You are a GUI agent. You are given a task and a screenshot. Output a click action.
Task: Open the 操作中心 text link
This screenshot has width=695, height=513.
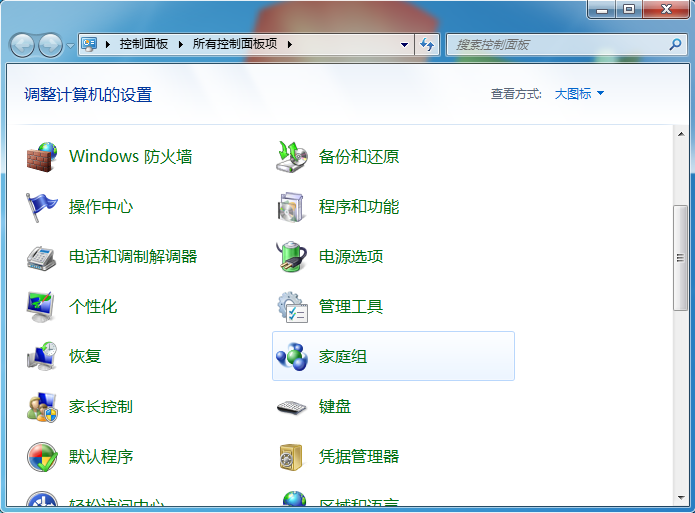point(101,207)
